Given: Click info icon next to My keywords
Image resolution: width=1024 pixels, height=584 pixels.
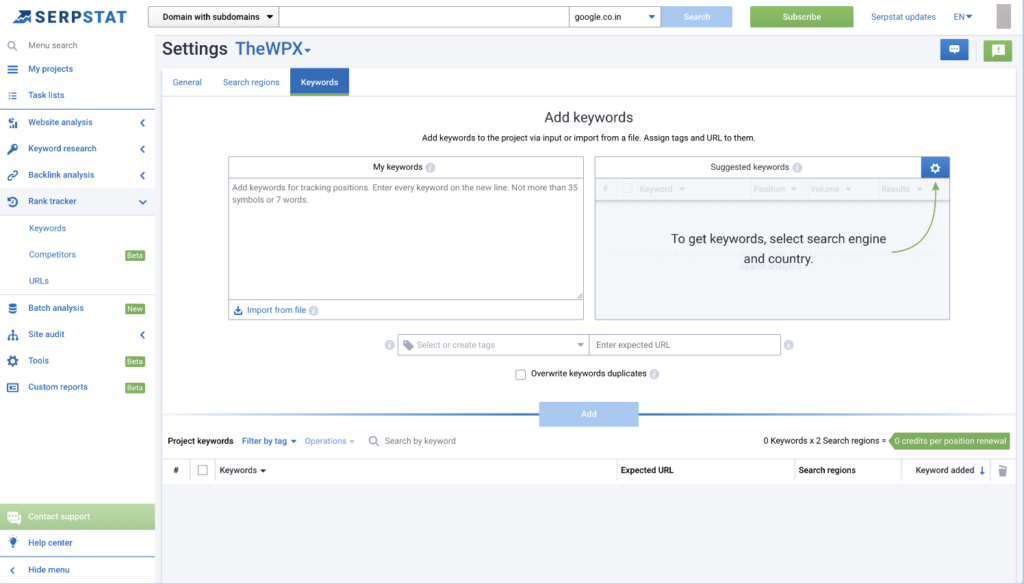Looking at the screenshot, I should pos(430,168).
